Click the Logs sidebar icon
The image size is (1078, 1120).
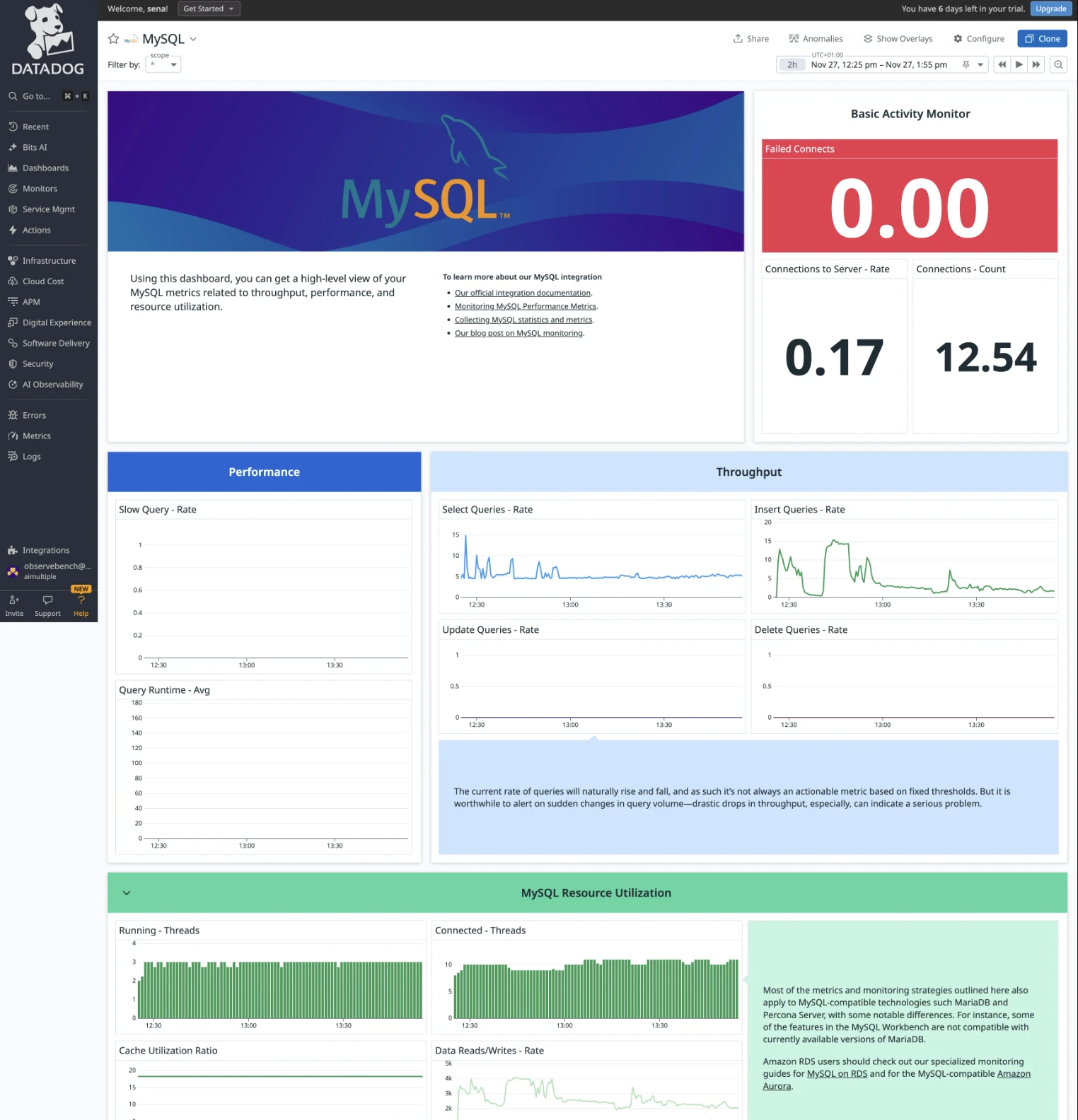pos(13,456)
